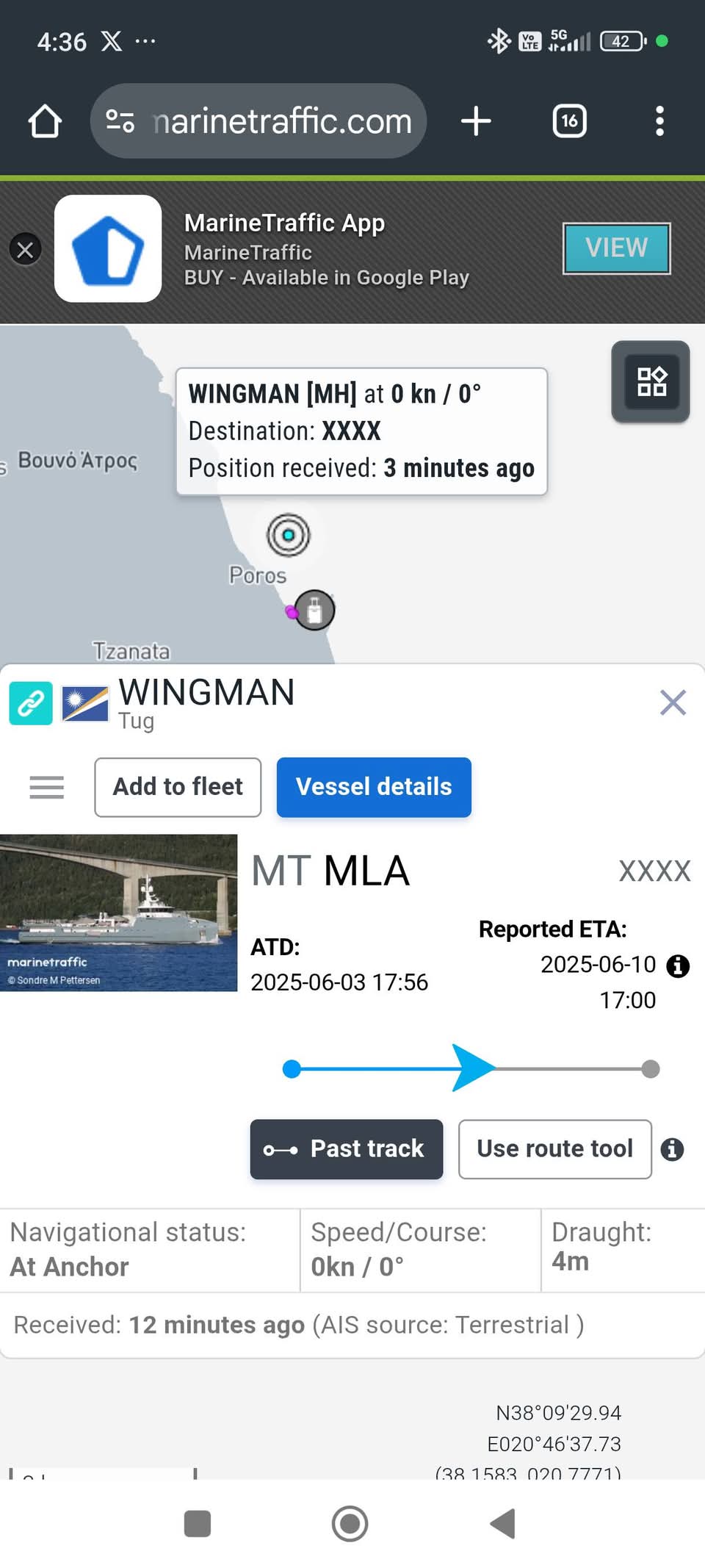Tap the site settings icon in address bar
705x1568 pixels.
click(x=120, y=121)
